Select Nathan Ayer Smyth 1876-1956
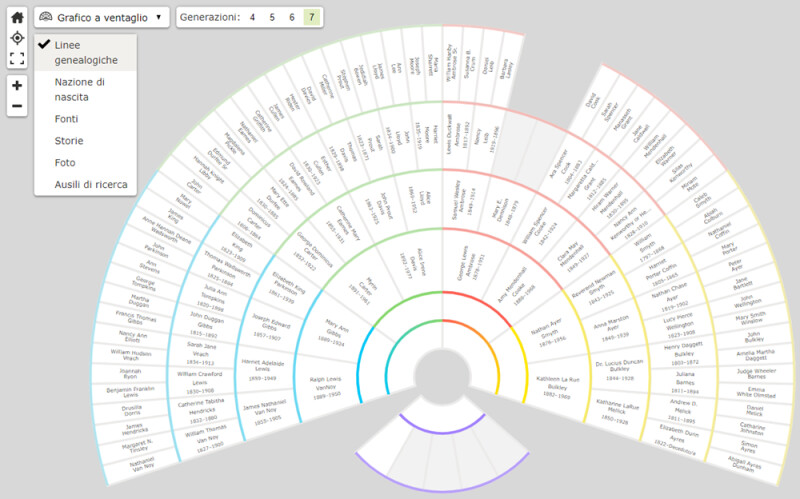The width and height of the screenshot is (800, 499). (x=548, y=332)
